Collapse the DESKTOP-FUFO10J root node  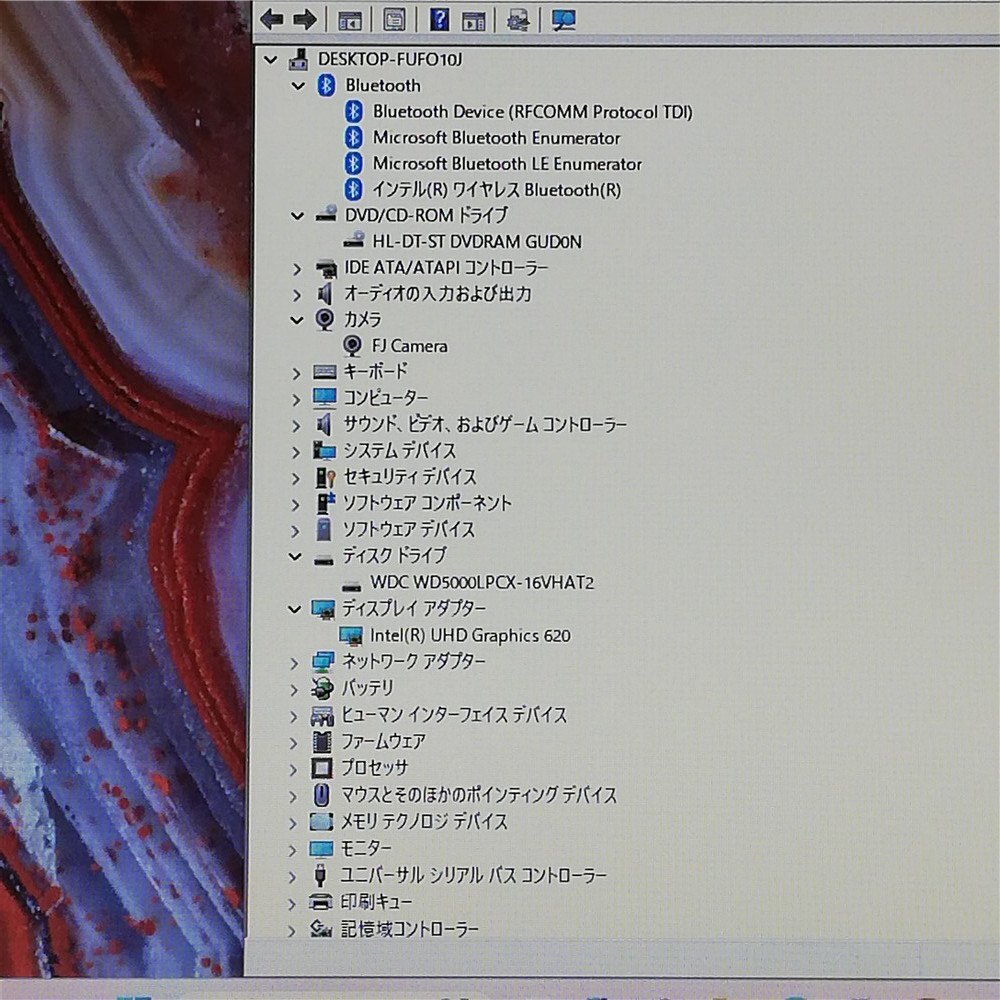point(271,60)
